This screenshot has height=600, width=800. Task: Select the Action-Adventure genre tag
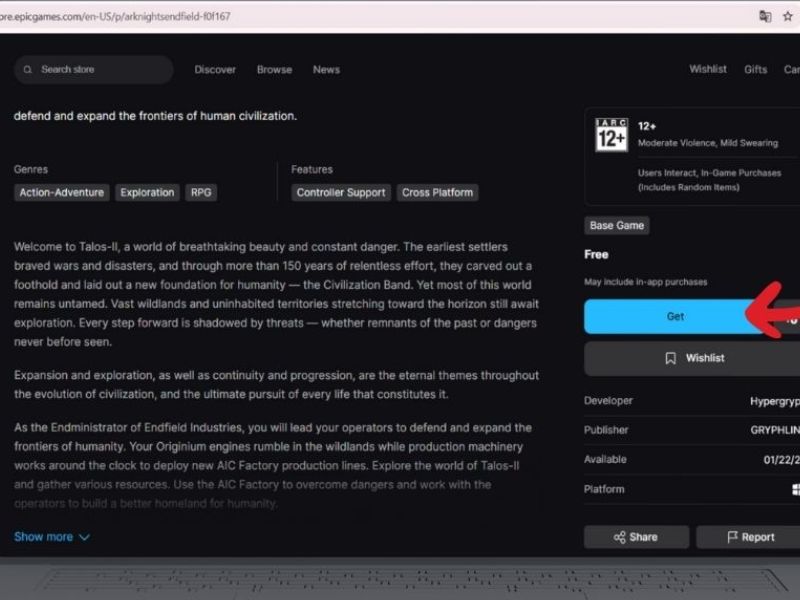click(x=61, y=192)
